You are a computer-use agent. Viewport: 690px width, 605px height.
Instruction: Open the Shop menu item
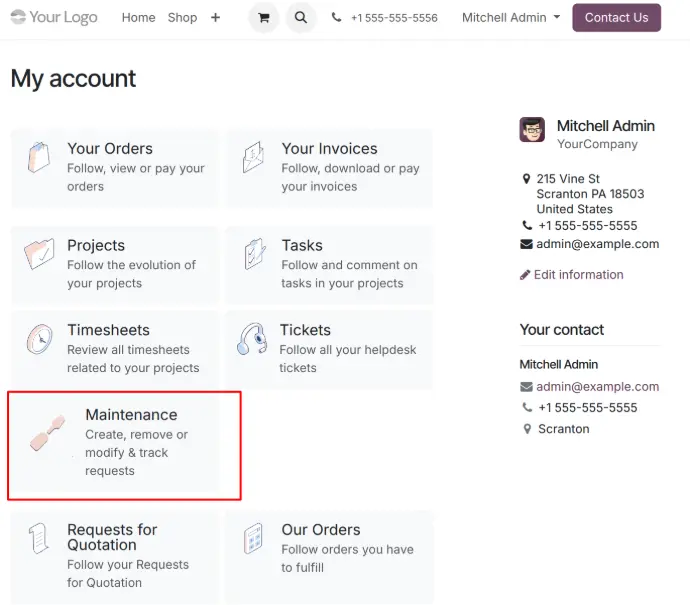182,18
